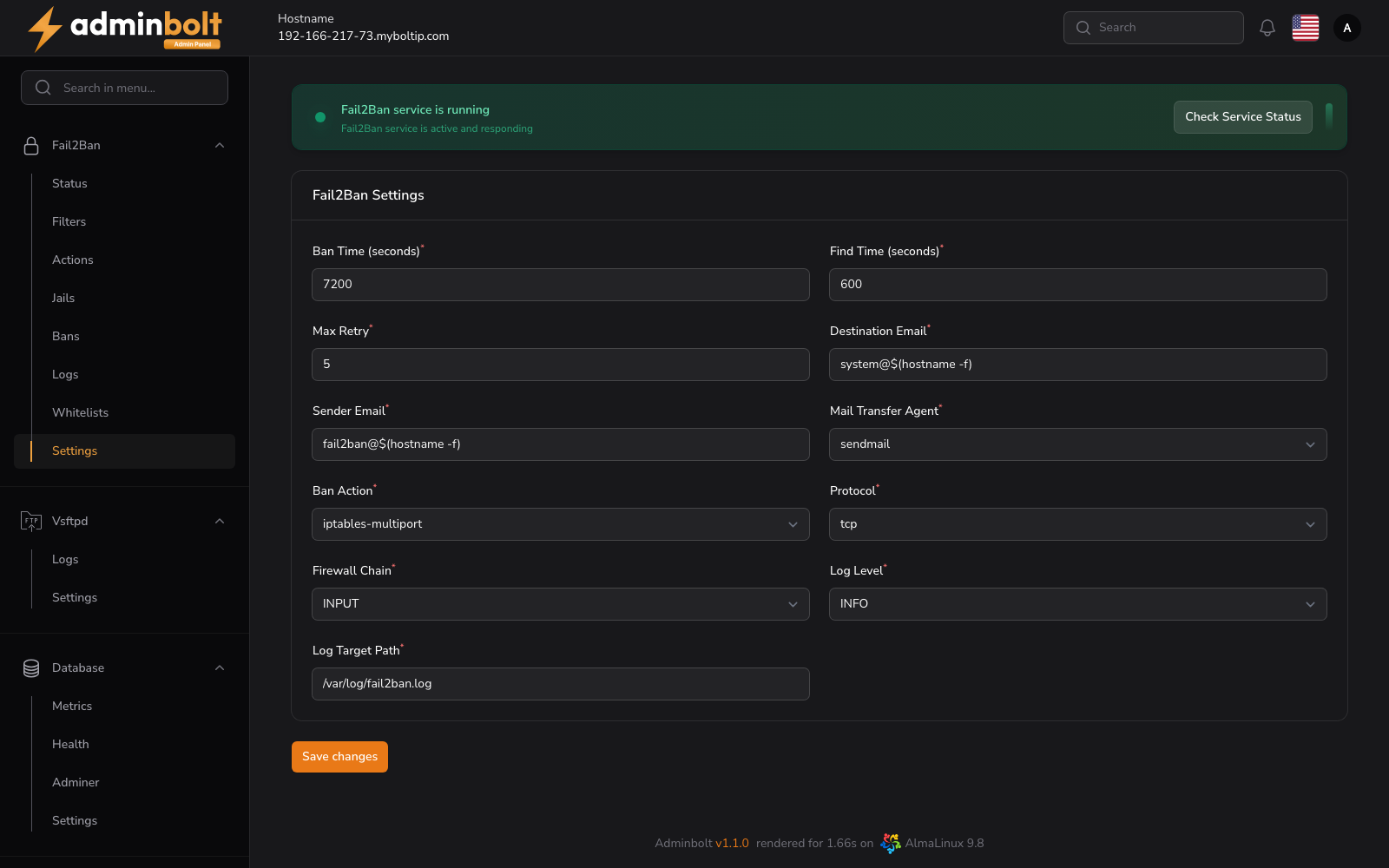Open user avatar menu
This screenshot has width=1389, height=868.
tap(1347, 28)
